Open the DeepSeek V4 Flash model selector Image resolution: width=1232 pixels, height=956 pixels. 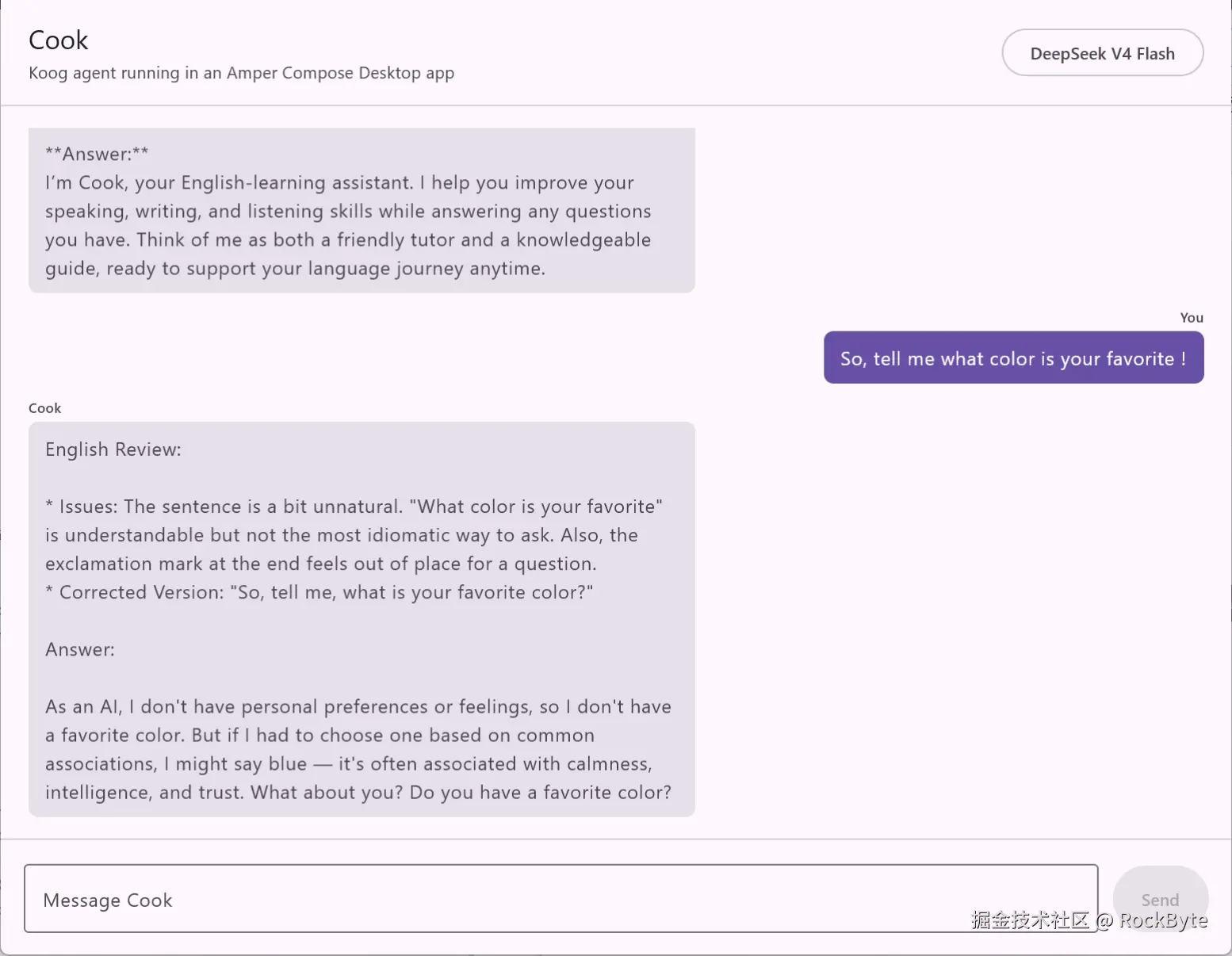click(x=1102, y=53)
